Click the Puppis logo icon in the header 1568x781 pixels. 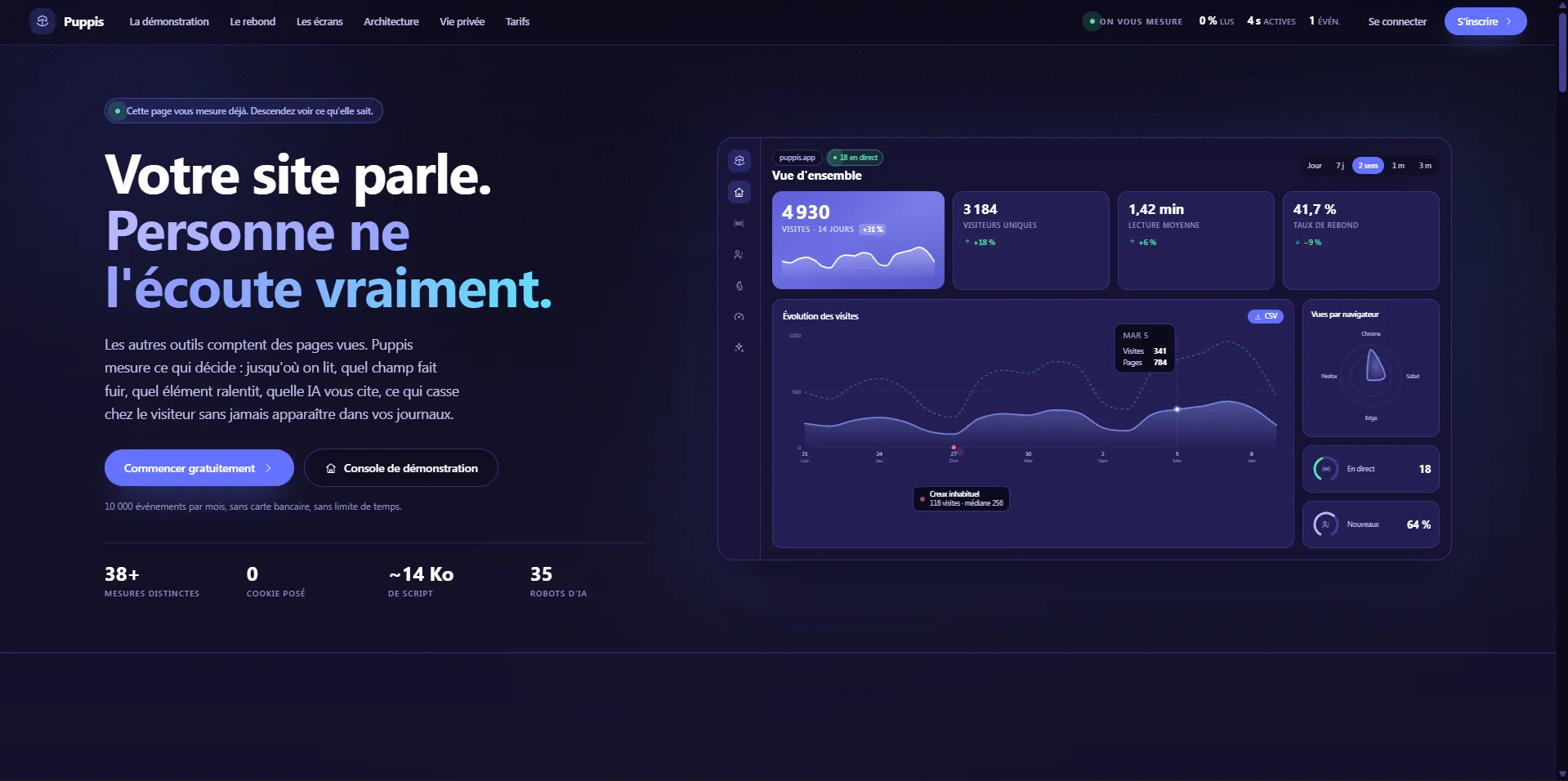pyautogui.click(x=42, y=21)
